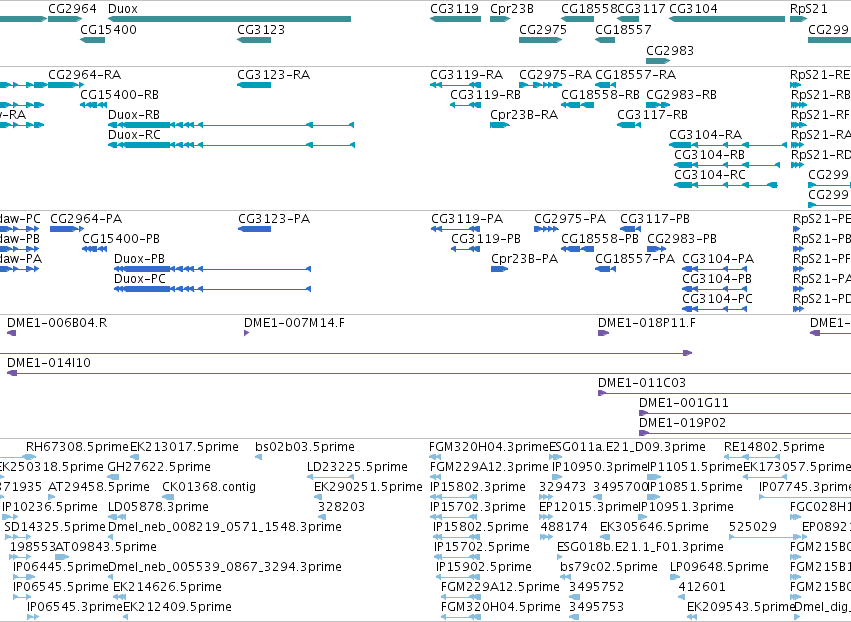Select the CG18558-RB transcript label
This screenshot has height=622, width=851.
[600, 94]
